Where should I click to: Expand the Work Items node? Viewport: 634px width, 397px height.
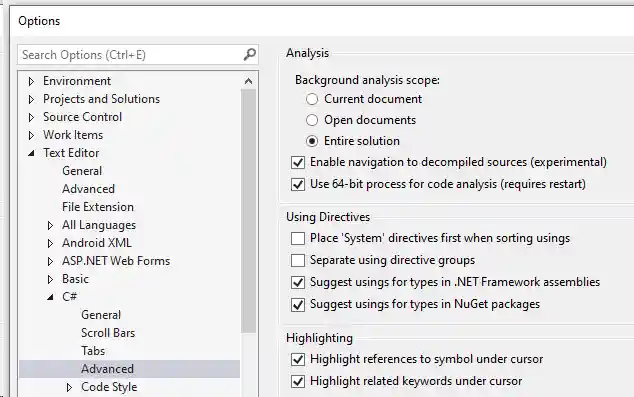[32, 135]
